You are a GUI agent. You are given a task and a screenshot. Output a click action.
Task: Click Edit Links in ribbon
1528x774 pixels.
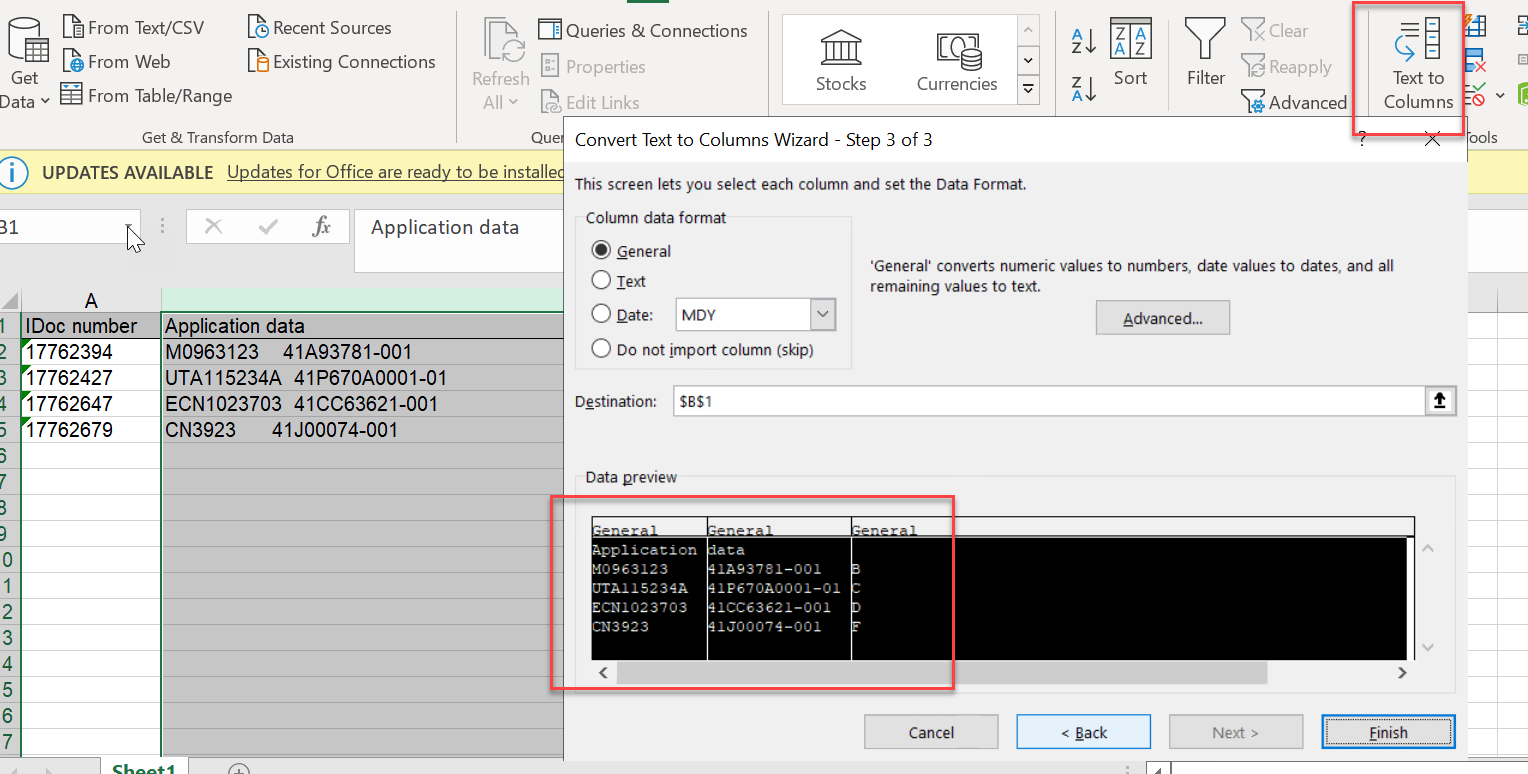pos(590,102)
